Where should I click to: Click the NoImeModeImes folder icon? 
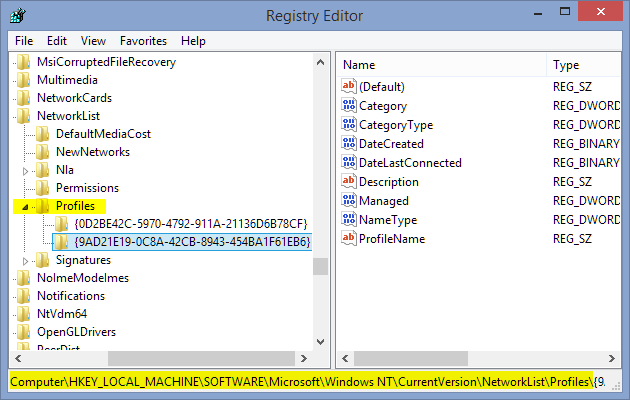[x=24, y=278]
